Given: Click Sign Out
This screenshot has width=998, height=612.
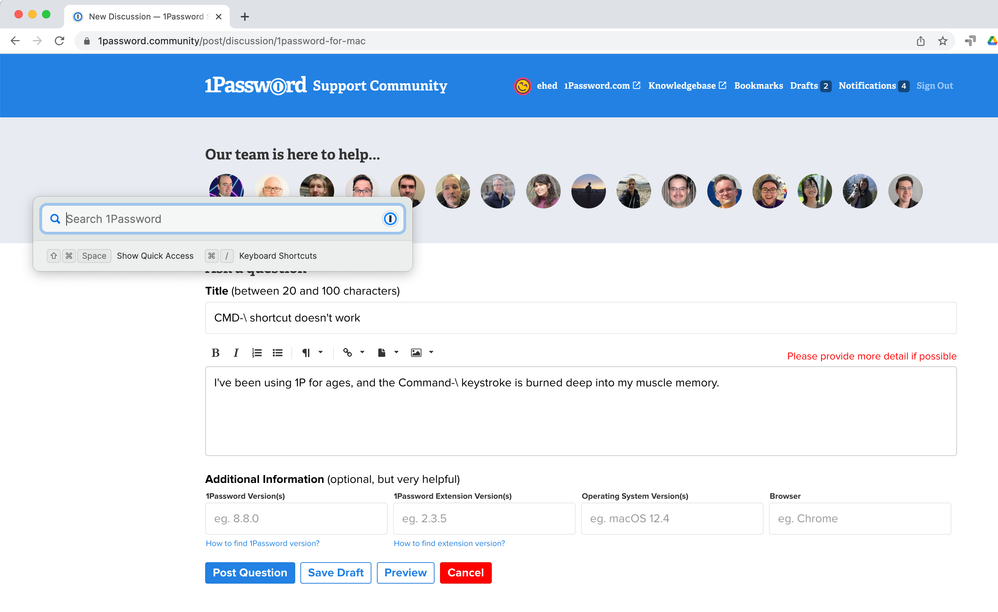Looking at the screenshot, I should pyautogui.click(x=934, y=86).
